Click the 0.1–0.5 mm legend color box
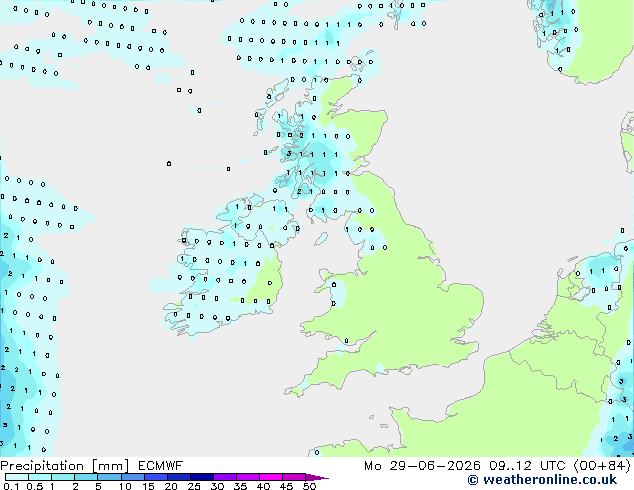This screenshot has height=490, width=634. pyautogui.click(x=17, y=477)
